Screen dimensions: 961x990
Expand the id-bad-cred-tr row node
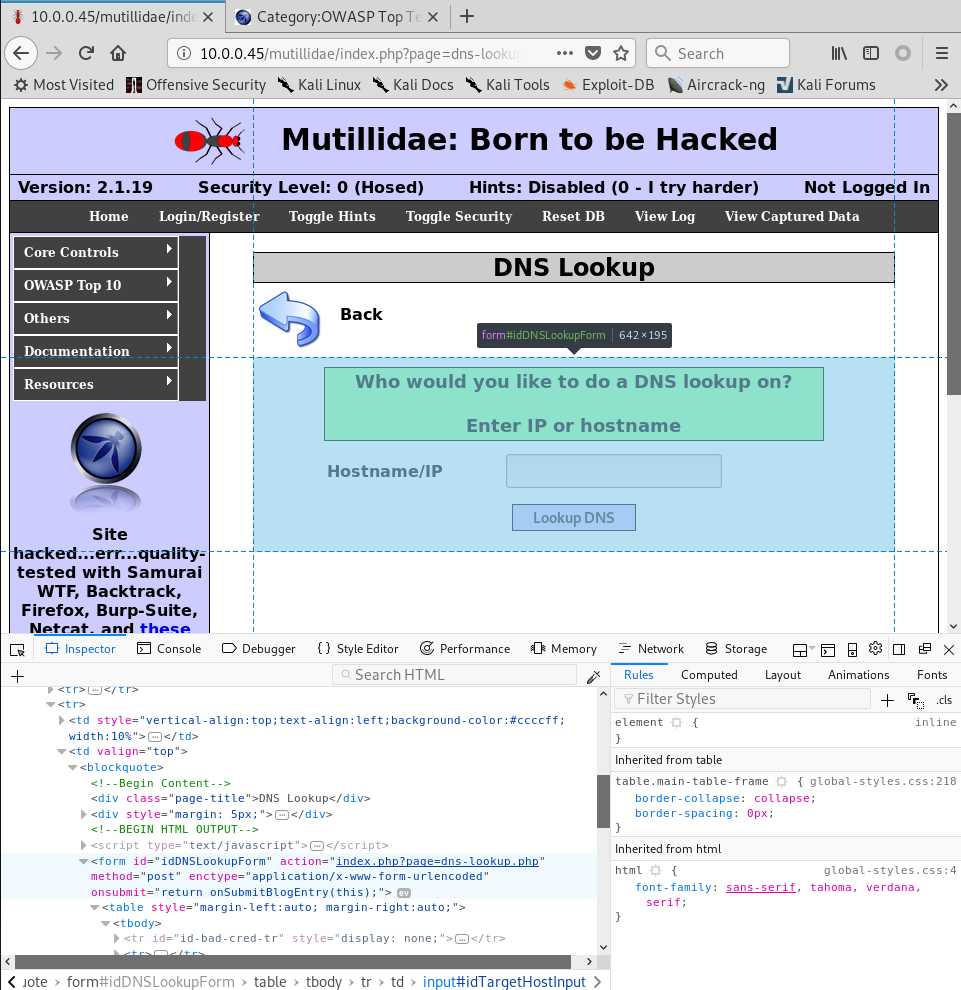116,939
